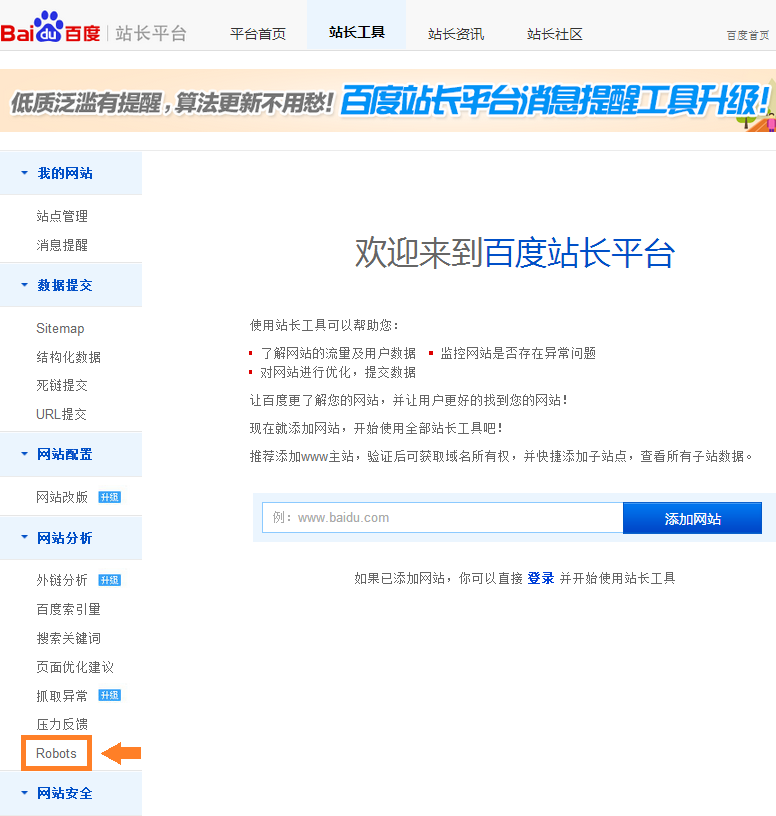The image size is (776, 816).
Task: Open Sitemap under 数据提交
Action: tap(60, 328)
